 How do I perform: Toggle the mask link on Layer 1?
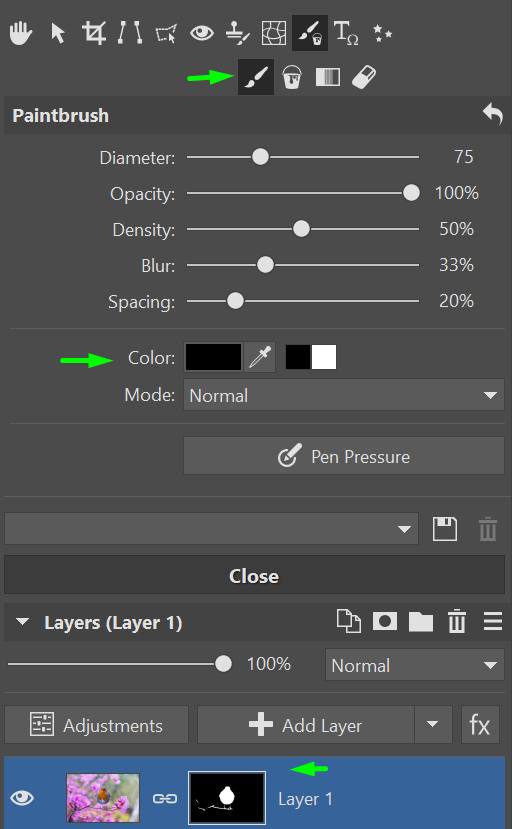pyautogui.click(x=164, y=798)
